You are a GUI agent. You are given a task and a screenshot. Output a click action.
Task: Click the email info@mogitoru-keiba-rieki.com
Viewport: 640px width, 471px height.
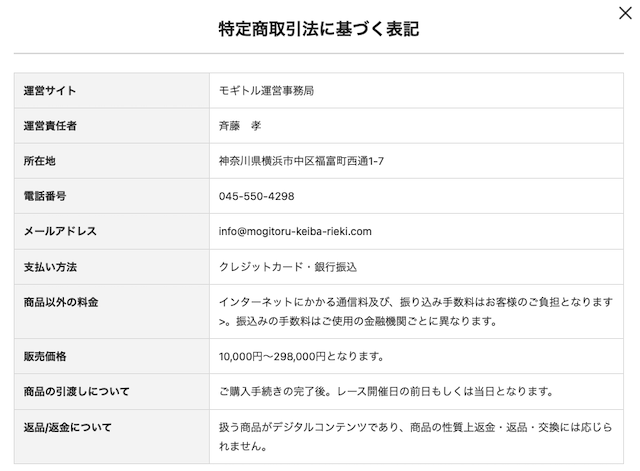[295, 231]
